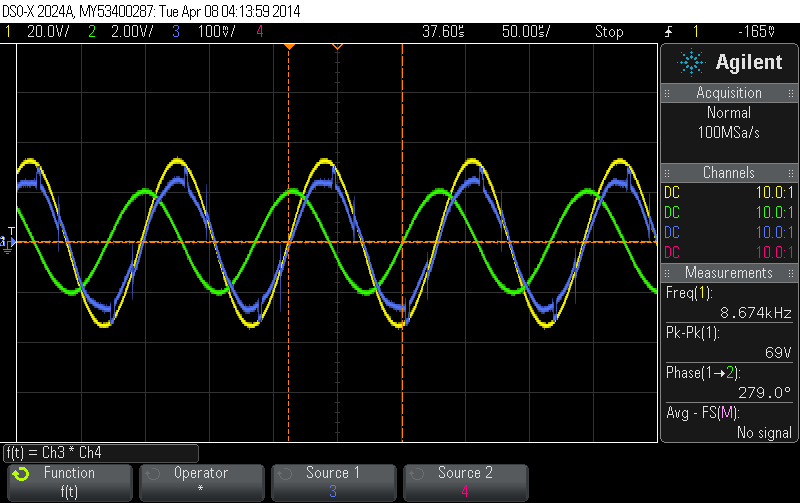Click the Agilent brand name text
The height and width of the screenshot is (503, 800).
click(x=748, y=62)
